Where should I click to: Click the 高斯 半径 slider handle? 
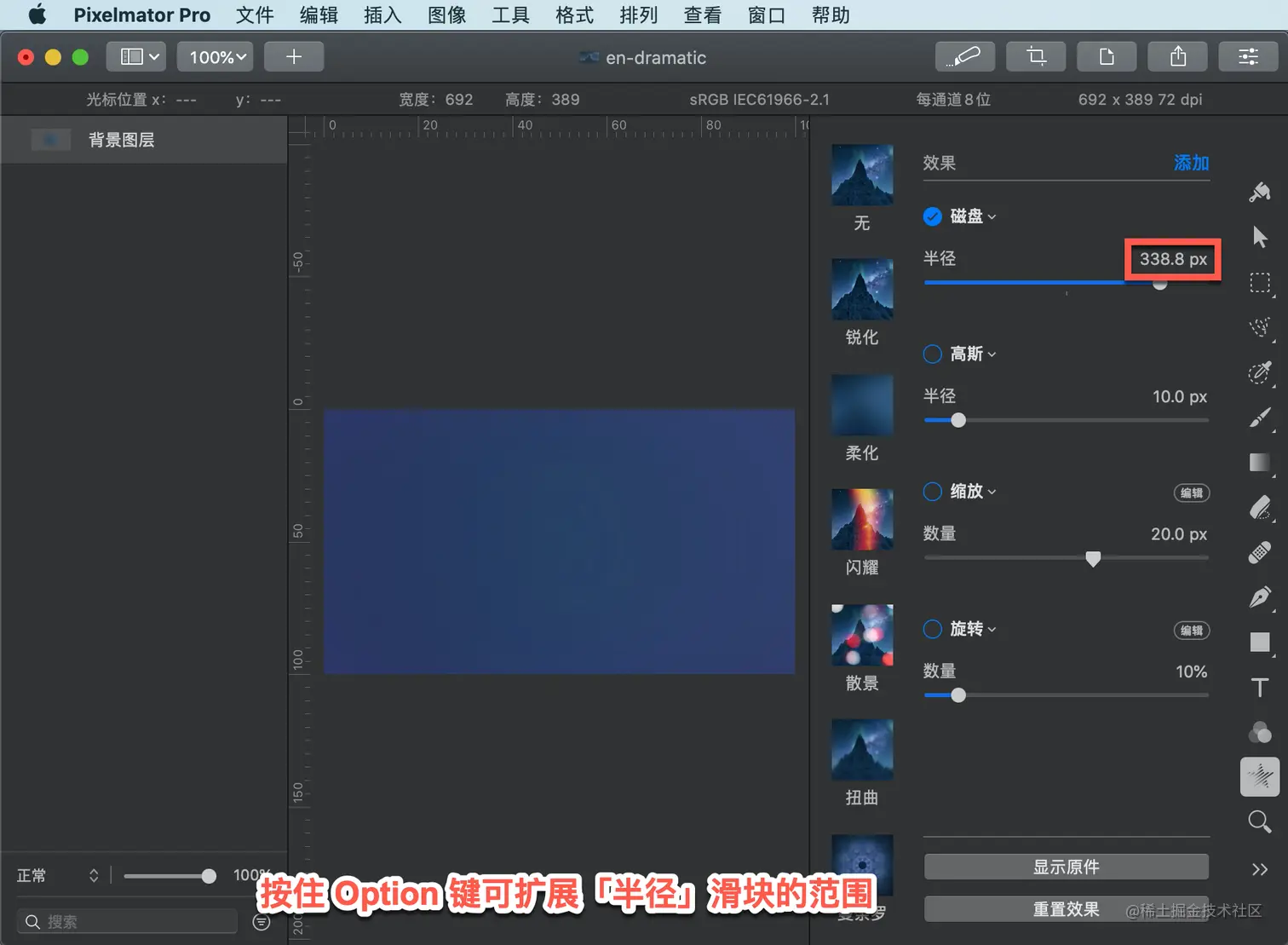click(x=958, y=420)
